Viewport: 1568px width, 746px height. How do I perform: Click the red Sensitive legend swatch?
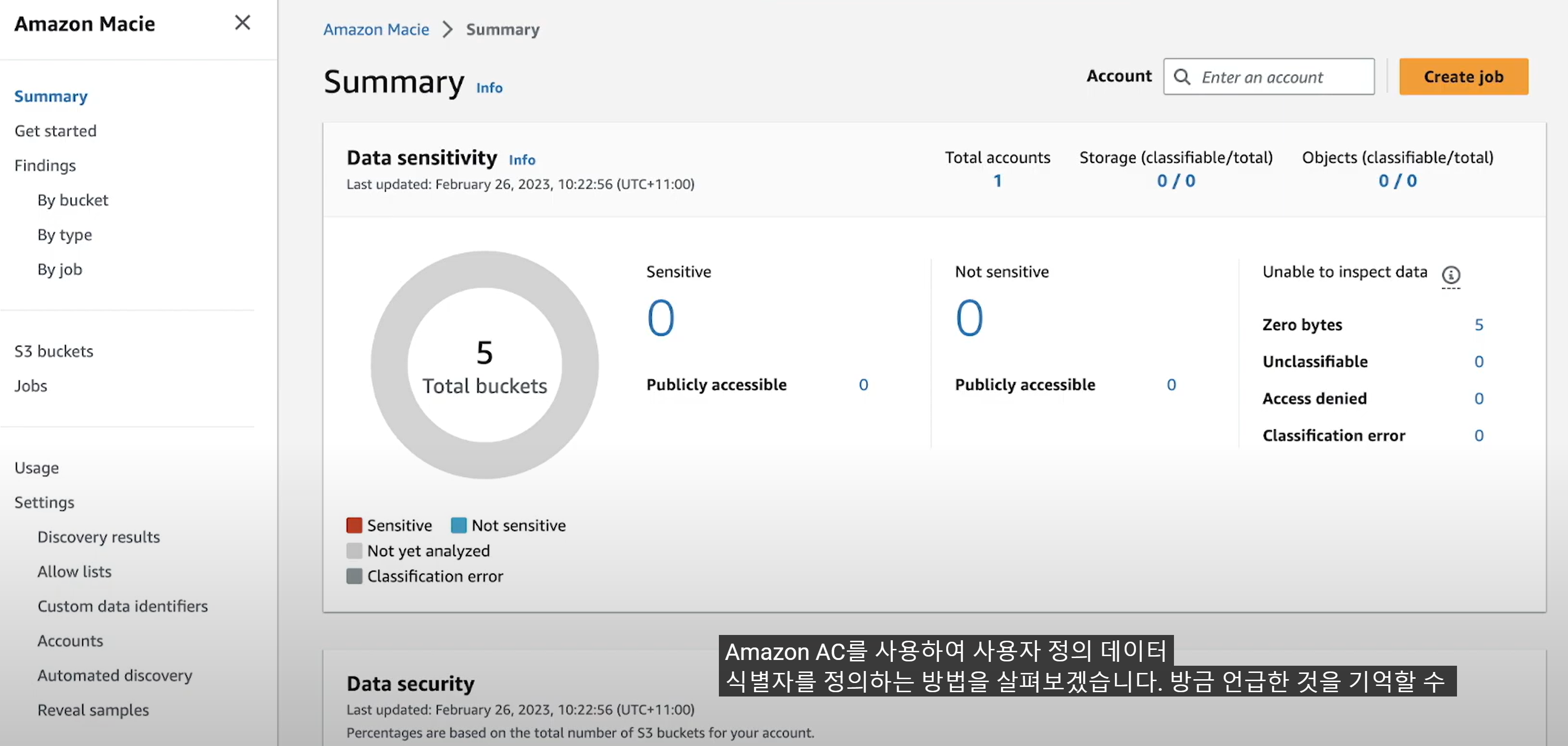coord(354,525)
